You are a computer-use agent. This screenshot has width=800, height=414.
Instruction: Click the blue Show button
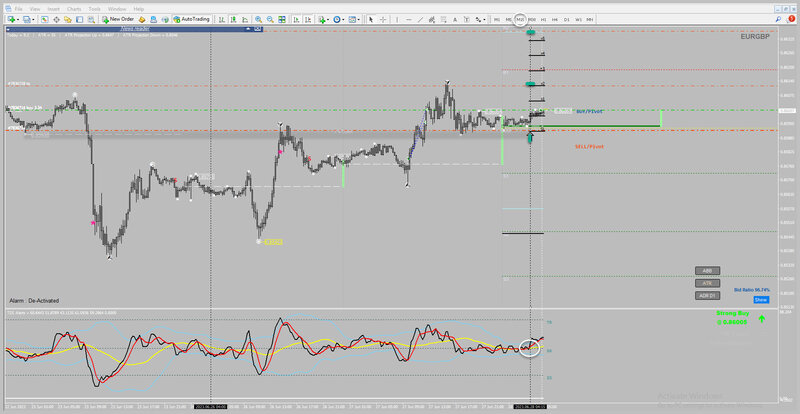(761, 300)
